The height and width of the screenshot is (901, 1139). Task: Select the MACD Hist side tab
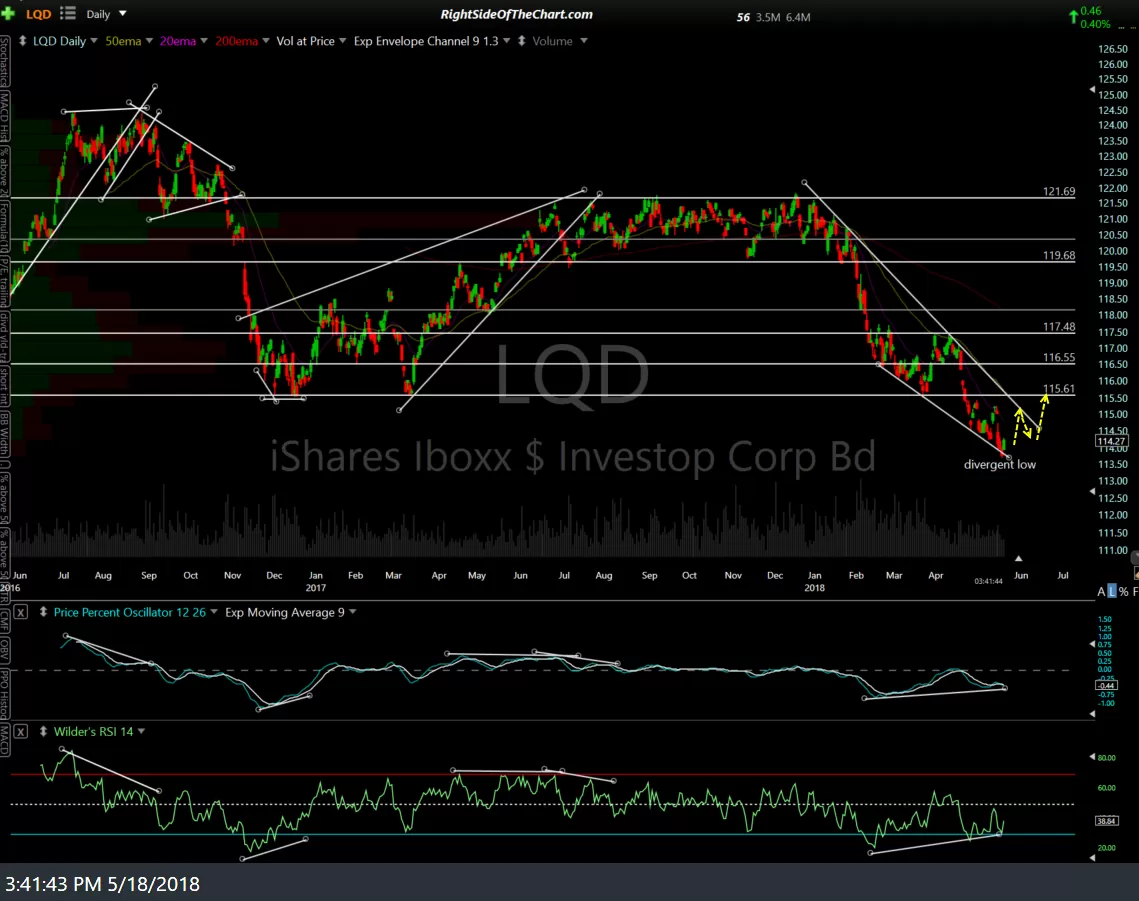tap(4, 116)
